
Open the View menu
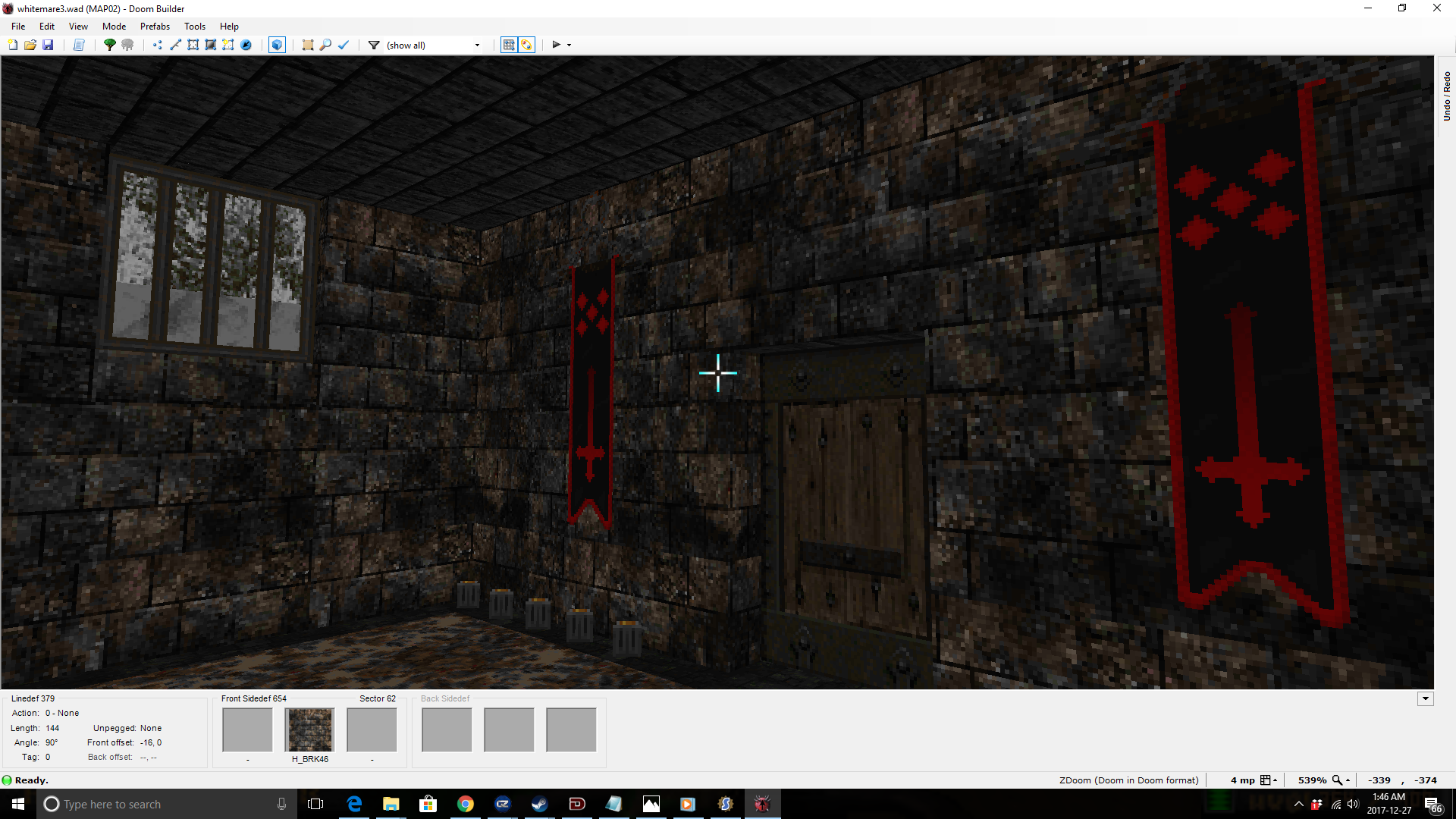78,26
